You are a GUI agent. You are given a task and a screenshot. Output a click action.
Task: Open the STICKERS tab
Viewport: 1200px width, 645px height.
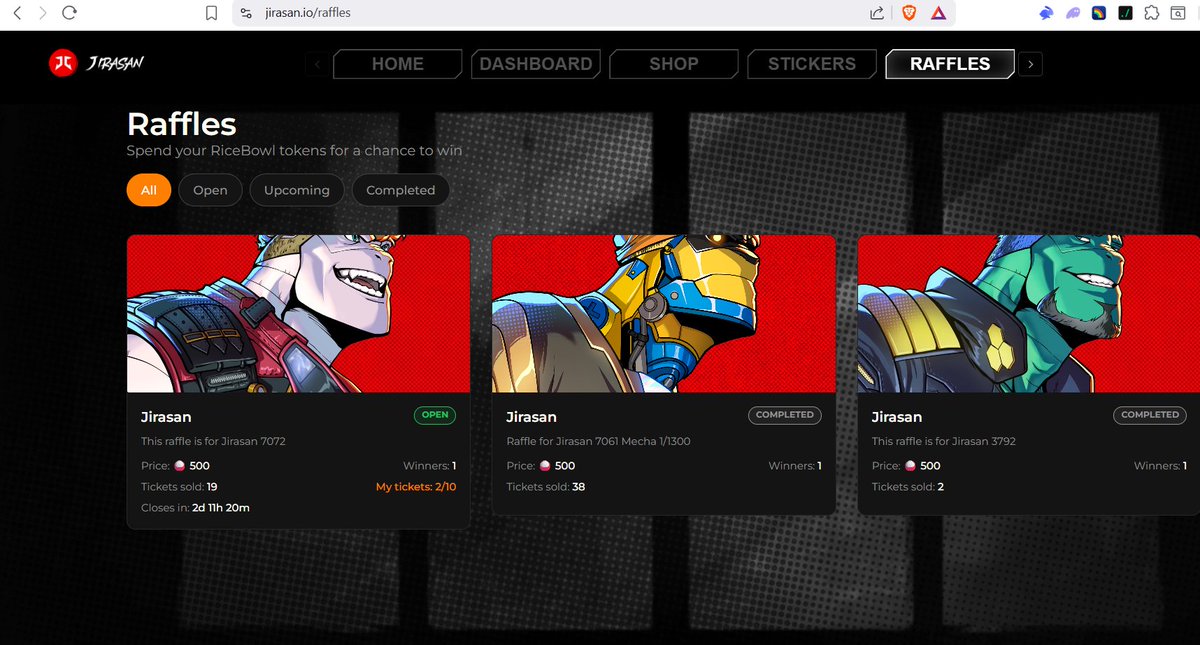[812, 64]
